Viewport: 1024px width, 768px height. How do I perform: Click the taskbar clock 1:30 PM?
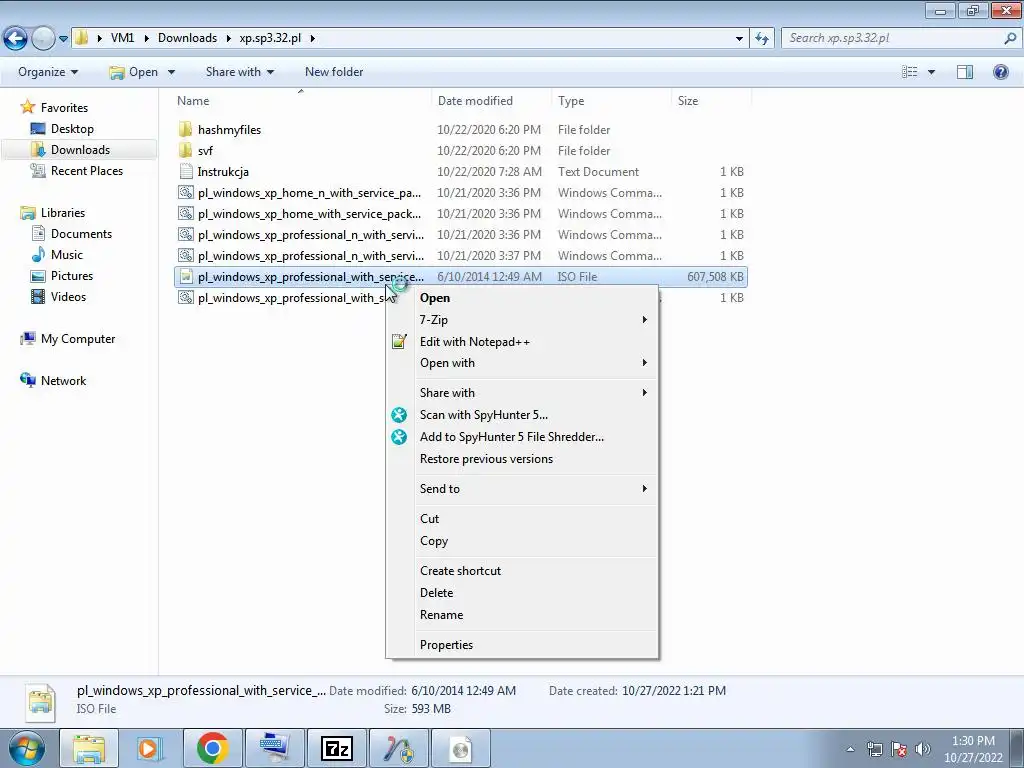pos(973,749)
